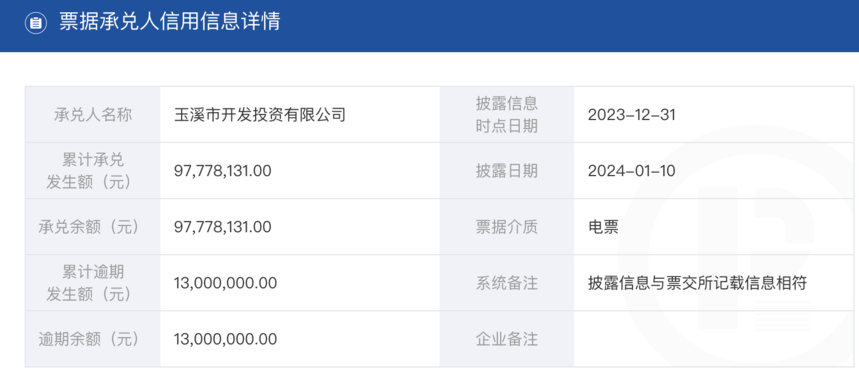
Task: Click the 承兑人名称 label cell
Action: pos(93,114)
